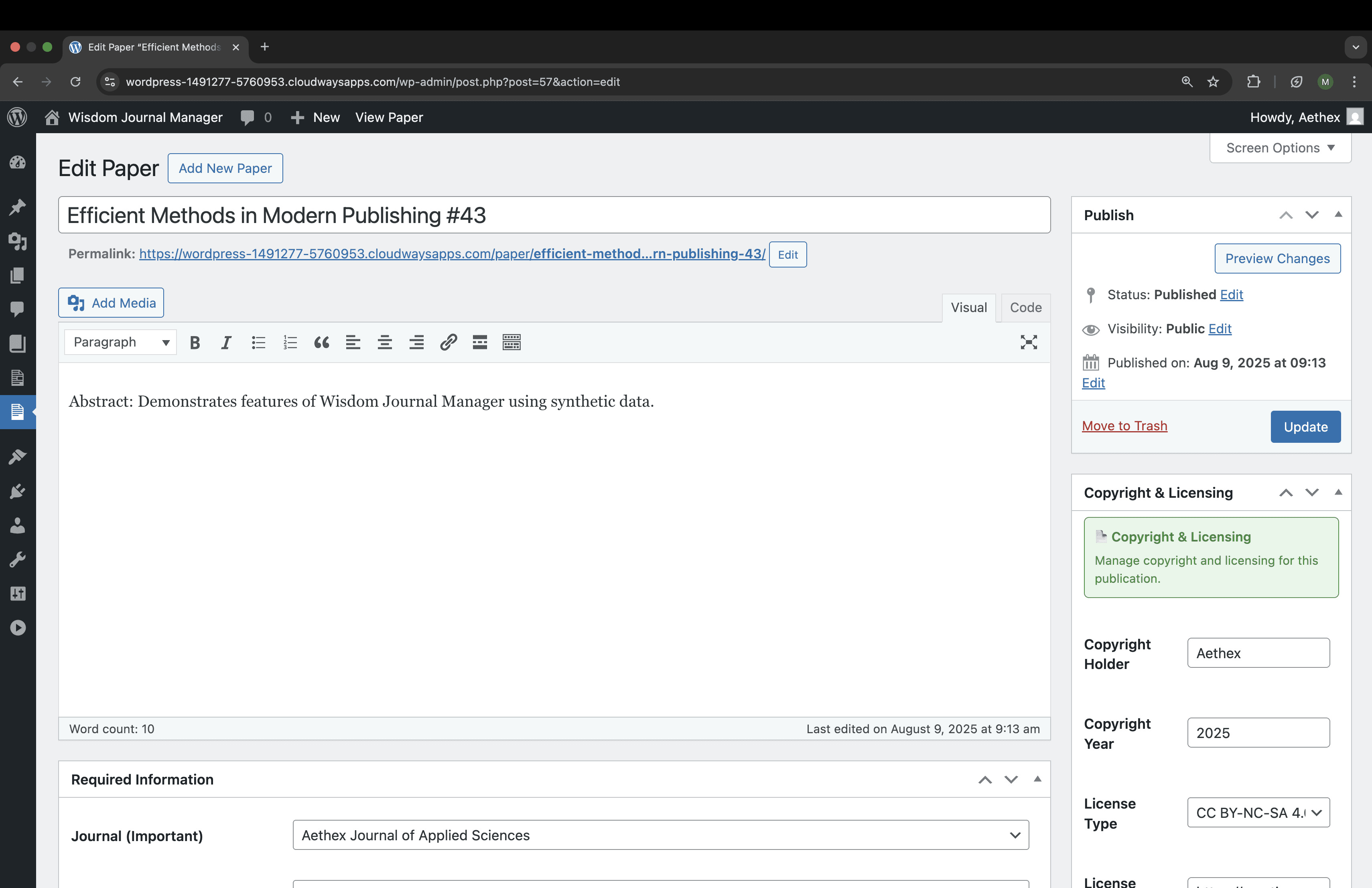
Task: Insert Read More tag
Action: coord(480,342)
